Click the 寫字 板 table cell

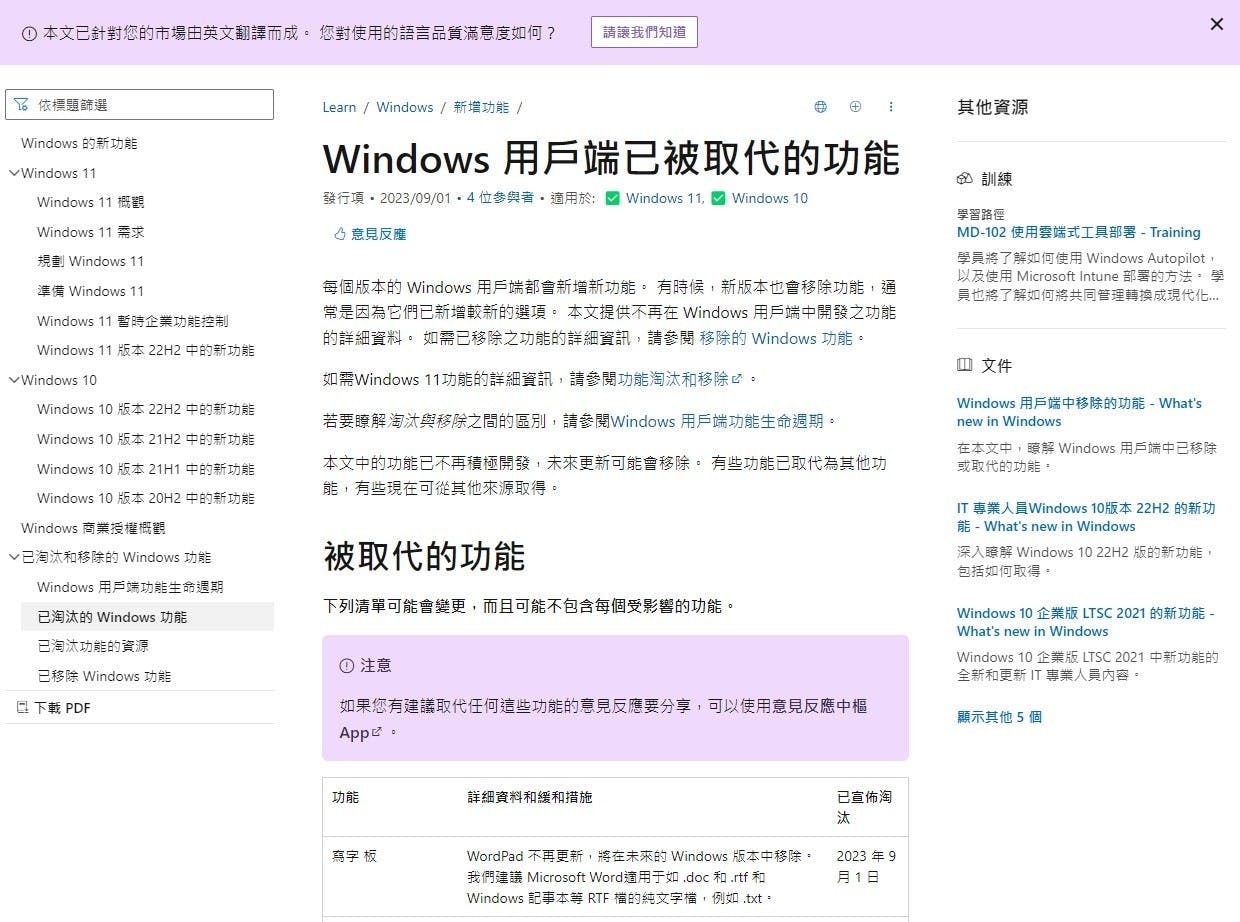point(390,877)
